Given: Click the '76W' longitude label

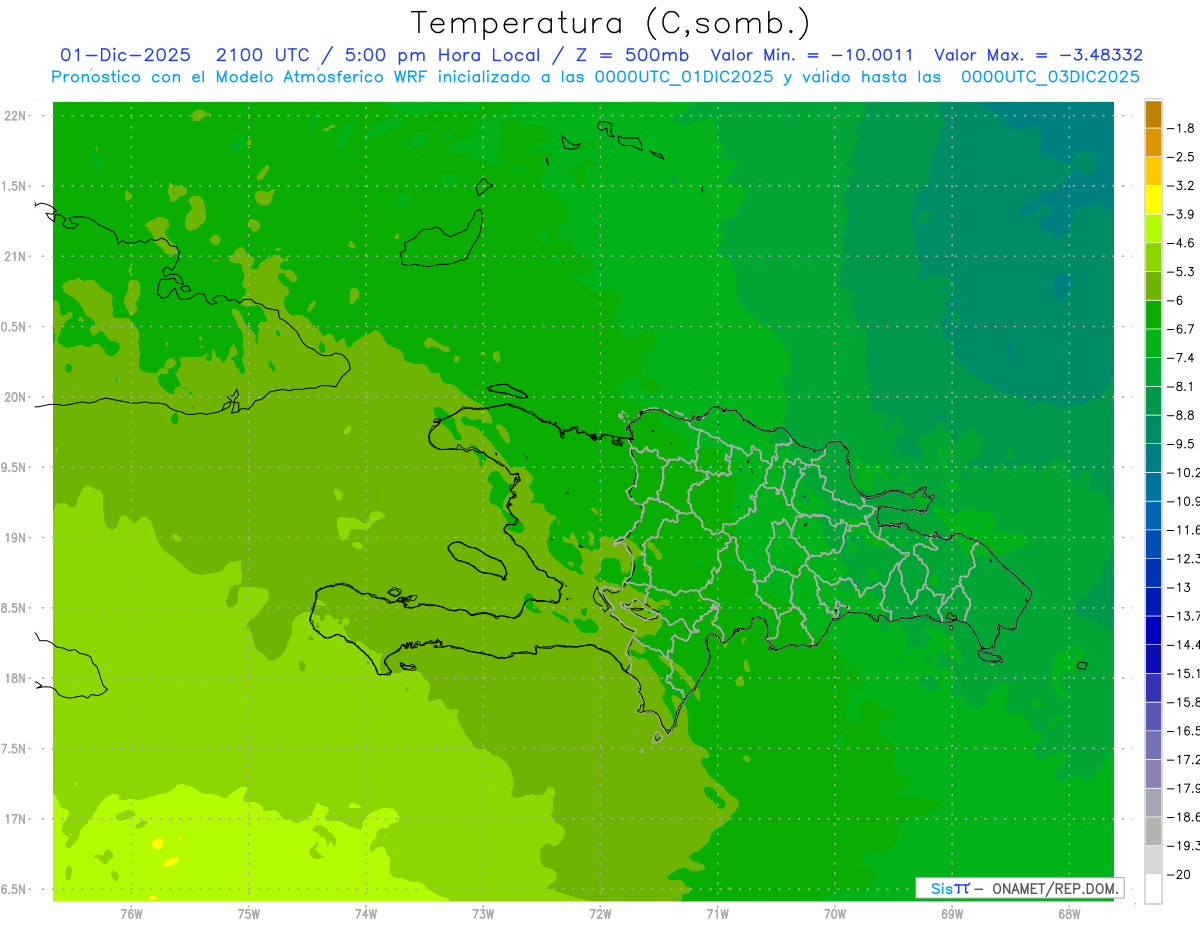Looking at the screenshot, I should tap(131, 914).
